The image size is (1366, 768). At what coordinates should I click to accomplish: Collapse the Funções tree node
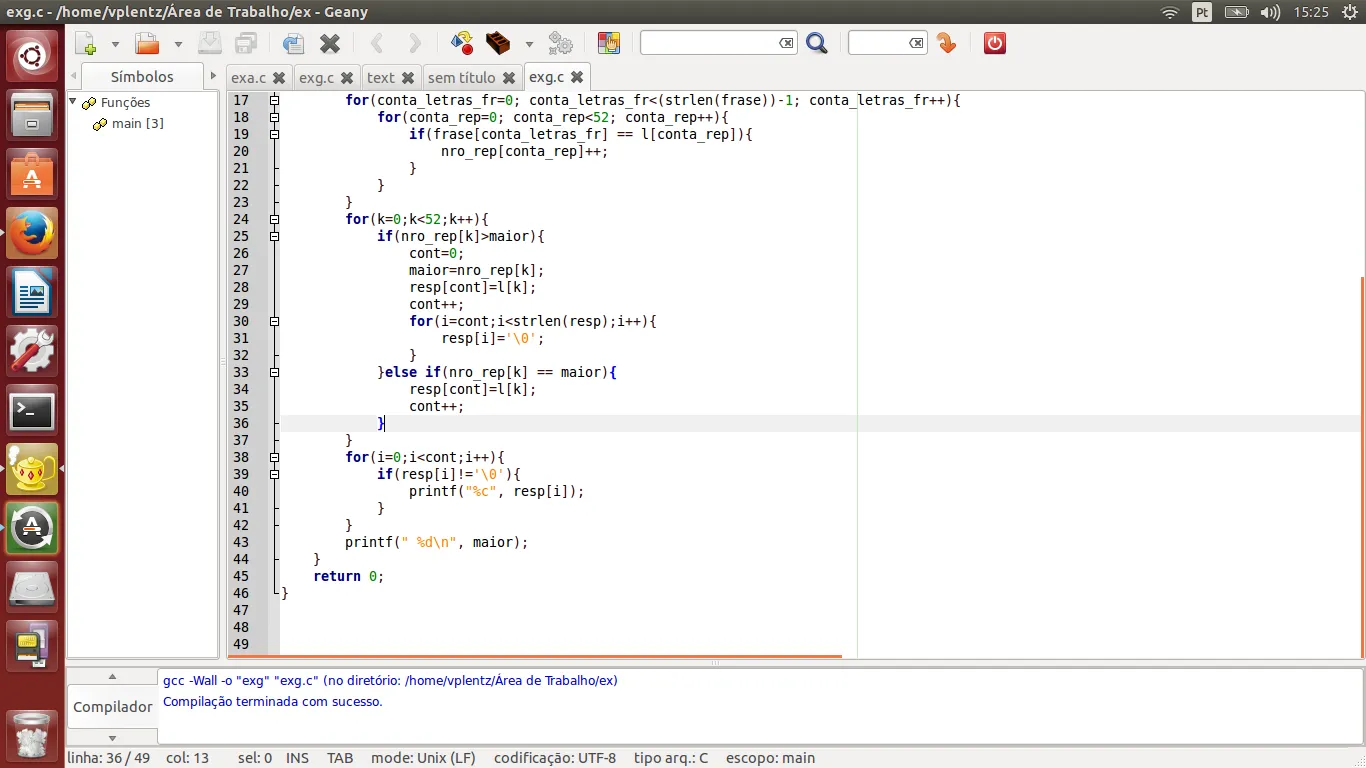(x=73, y=102)
